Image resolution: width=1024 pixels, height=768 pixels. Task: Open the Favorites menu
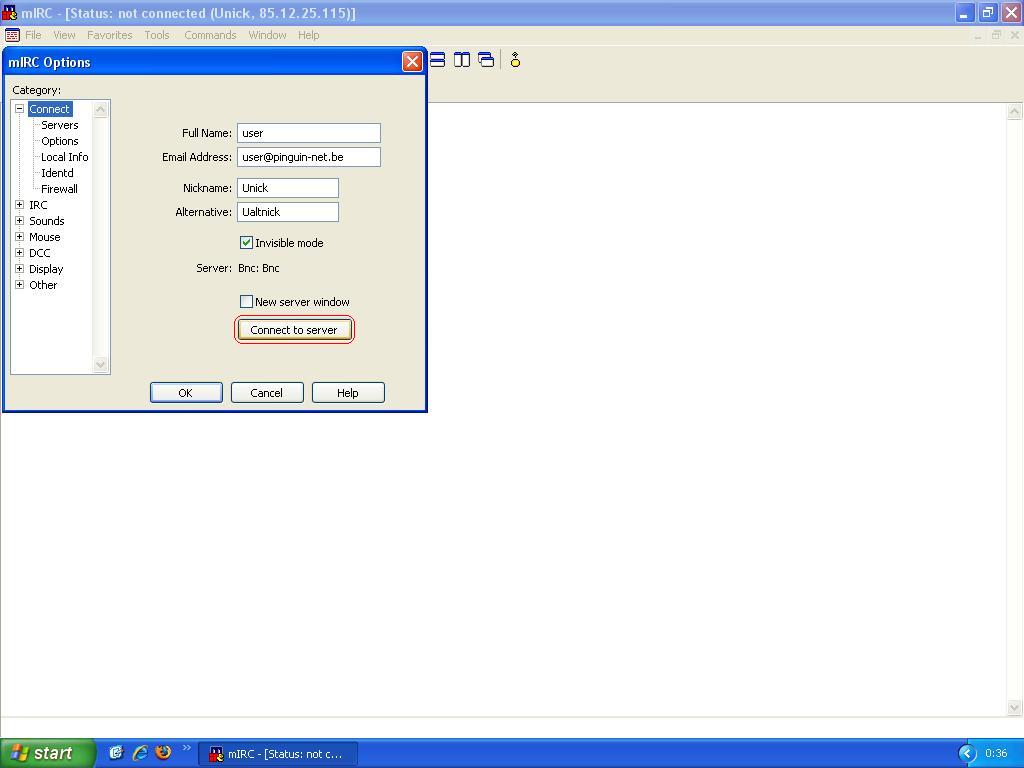[x=110, y=35]
